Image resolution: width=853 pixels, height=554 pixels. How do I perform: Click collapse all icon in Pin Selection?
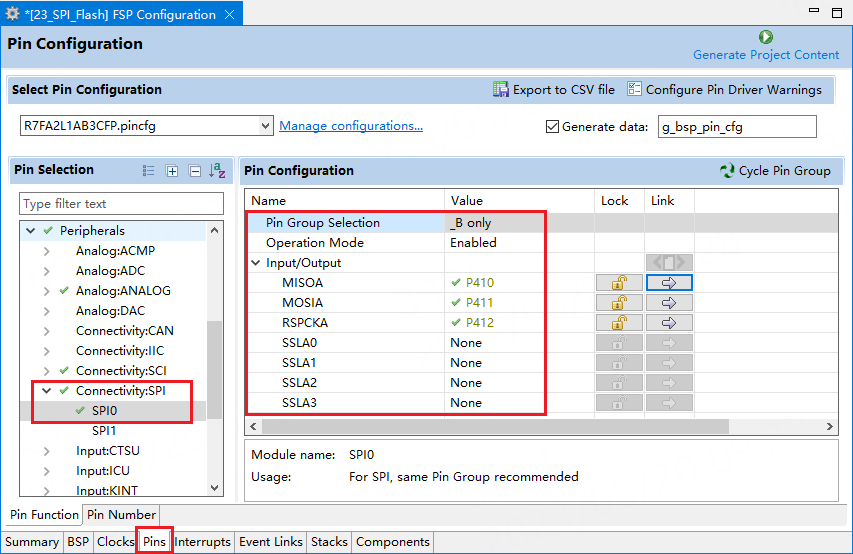pos(195,171)
